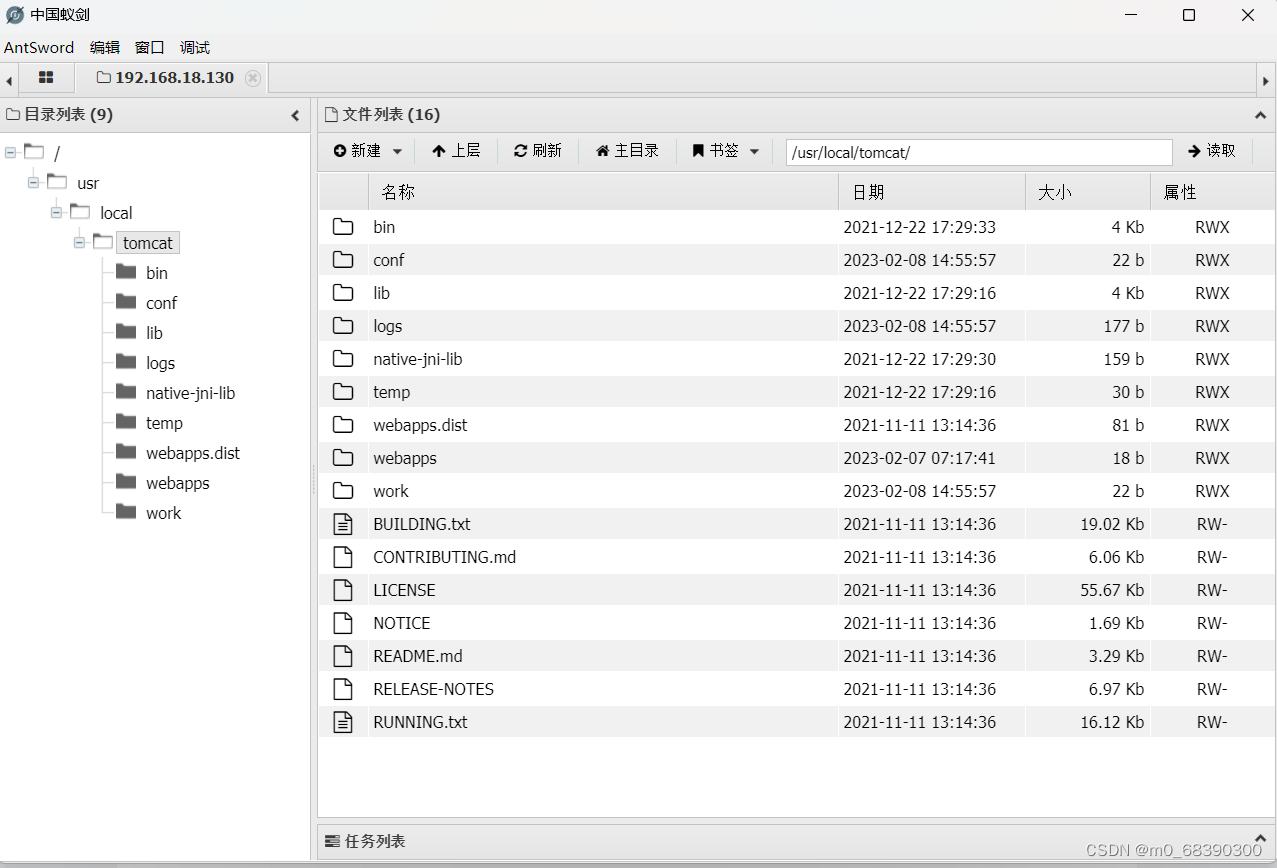The height and width of the screenshot is (868, 1277).
Task: Refresh the file list with 刷新
Action: click(x=537, y=151)
